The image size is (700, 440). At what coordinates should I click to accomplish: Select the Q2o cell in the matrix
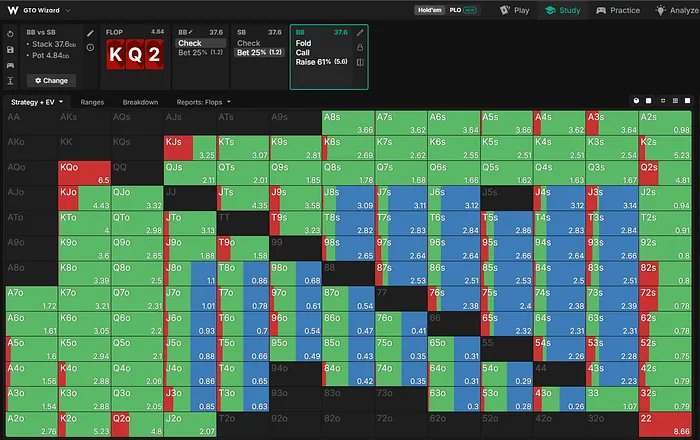pos(137,425)
